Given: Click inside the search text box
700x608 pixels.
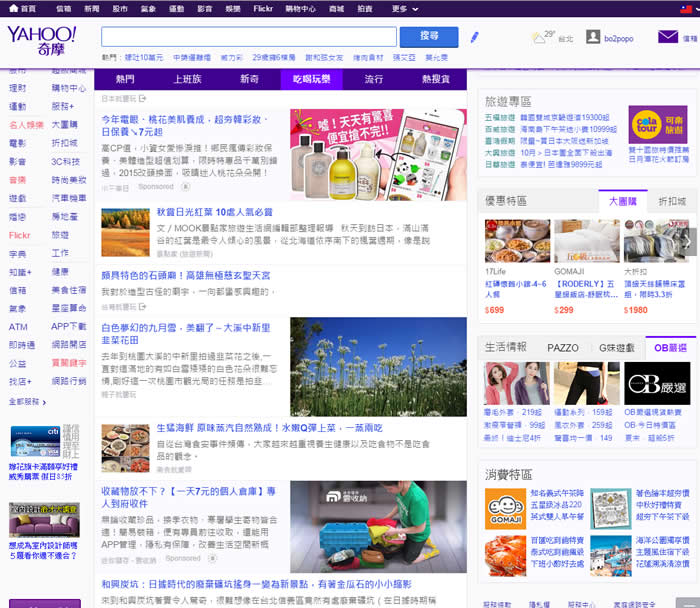Looking at the screenshot, I should tap(248, 37).
